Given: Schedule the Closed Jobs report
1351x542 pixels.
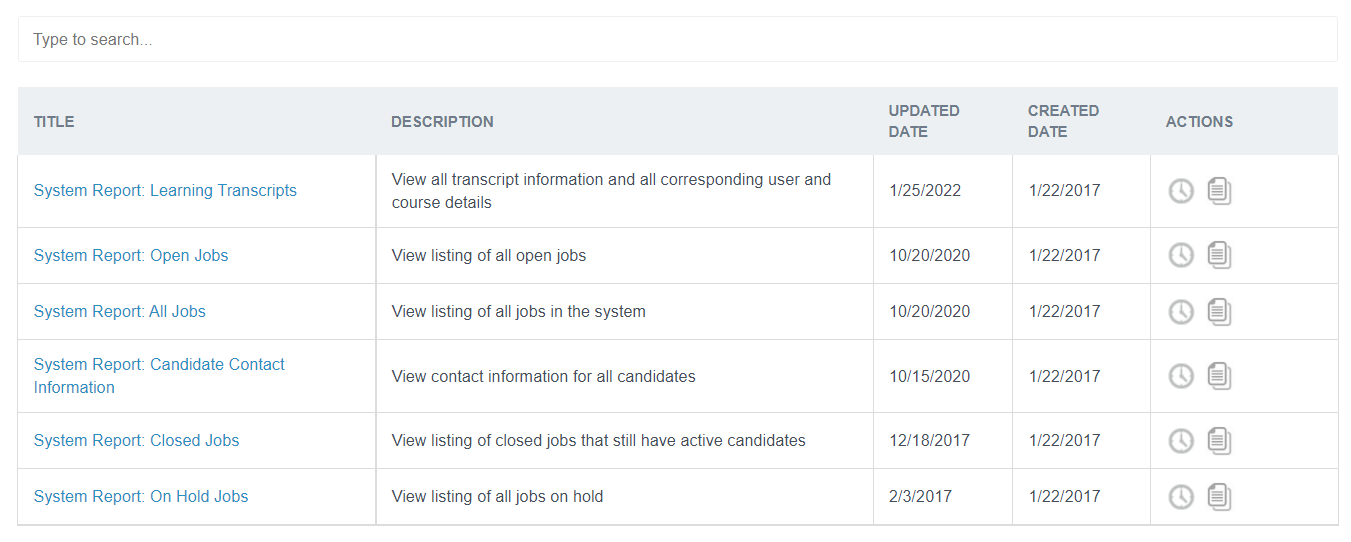Looking at the screenshot, I should tap(1181, 441).
